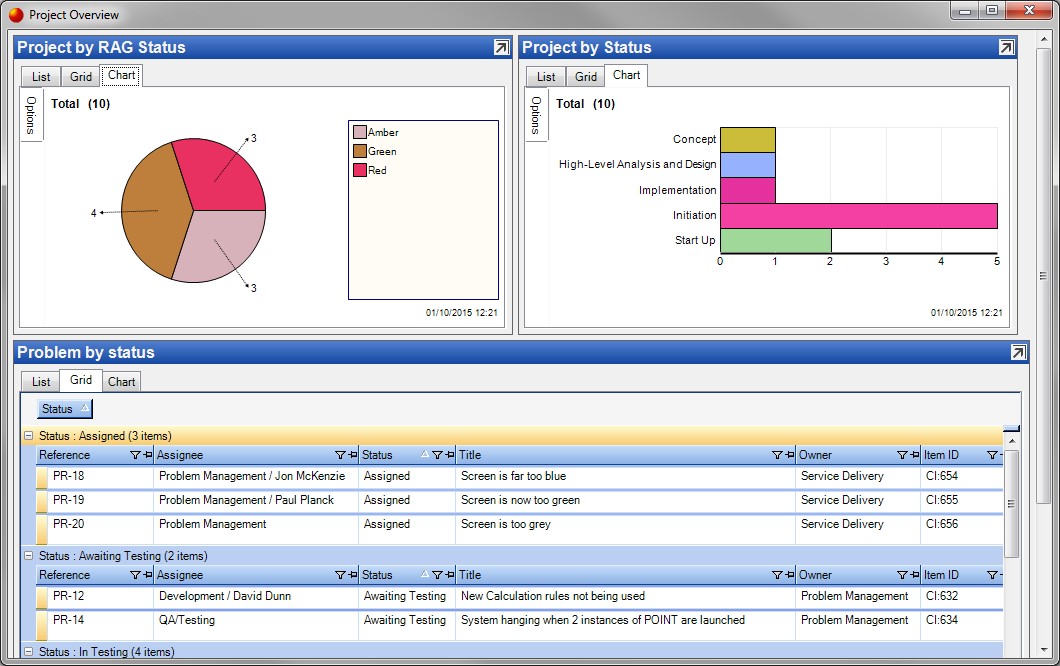Viewport: 1060px width, 666px height.
Task: Select Chart tab in Project by Status panel
Action: pos(626,75)
